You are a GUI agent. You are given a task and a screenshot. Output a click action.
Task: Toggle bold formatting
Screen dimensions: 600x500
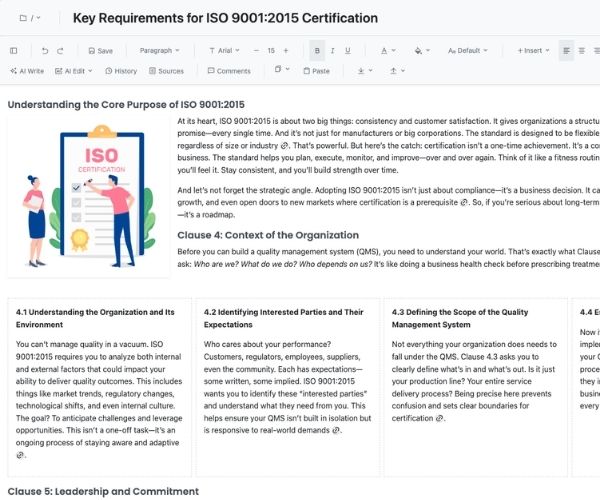(x=318, y=50)
